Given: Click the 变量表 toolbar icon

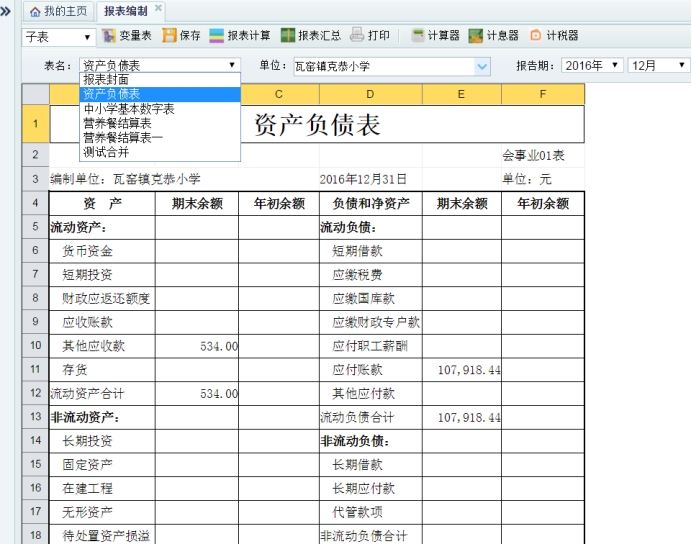Looking at the screenshot, I should click(x=109, y=35).
